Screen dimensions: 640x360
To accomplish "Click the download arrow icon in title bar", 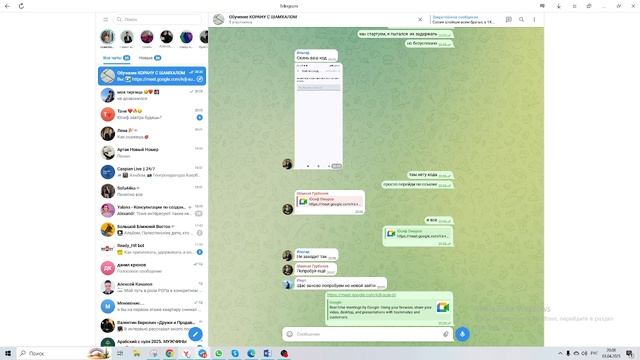I will (x=559, y=6).
